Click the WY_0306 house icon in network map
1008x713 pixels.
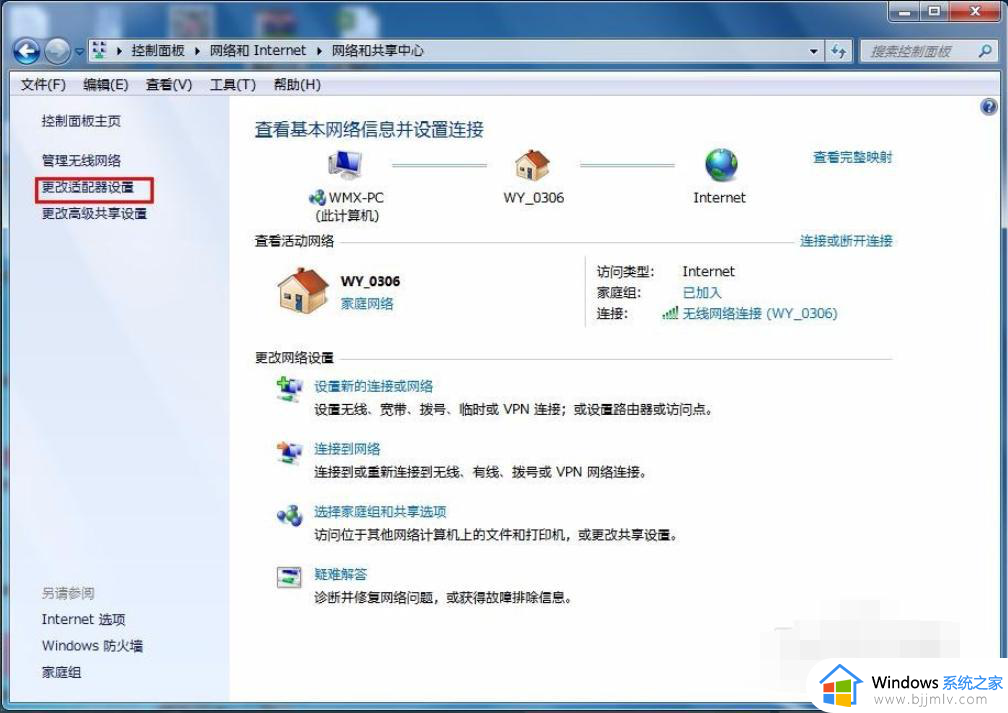532,165
